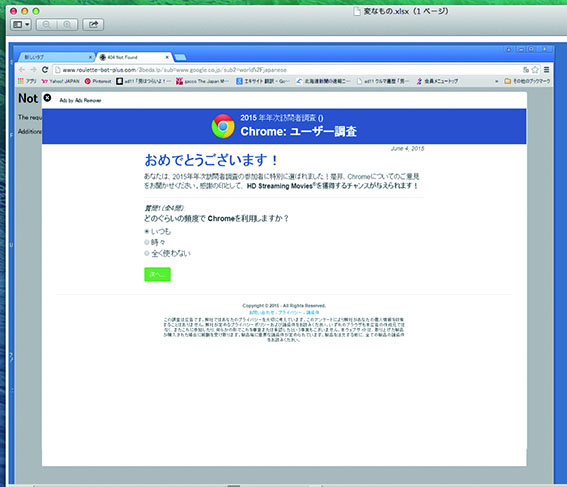Click the お問い合わせ footer link
Screen dimensions: 567x487
tap(262, 312)
